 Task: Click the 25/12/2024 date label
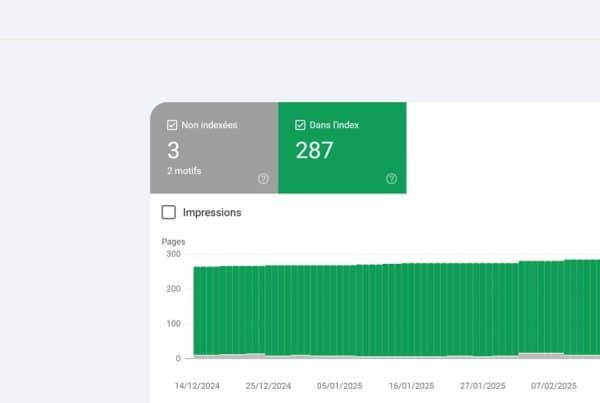(x=268, y=386)
